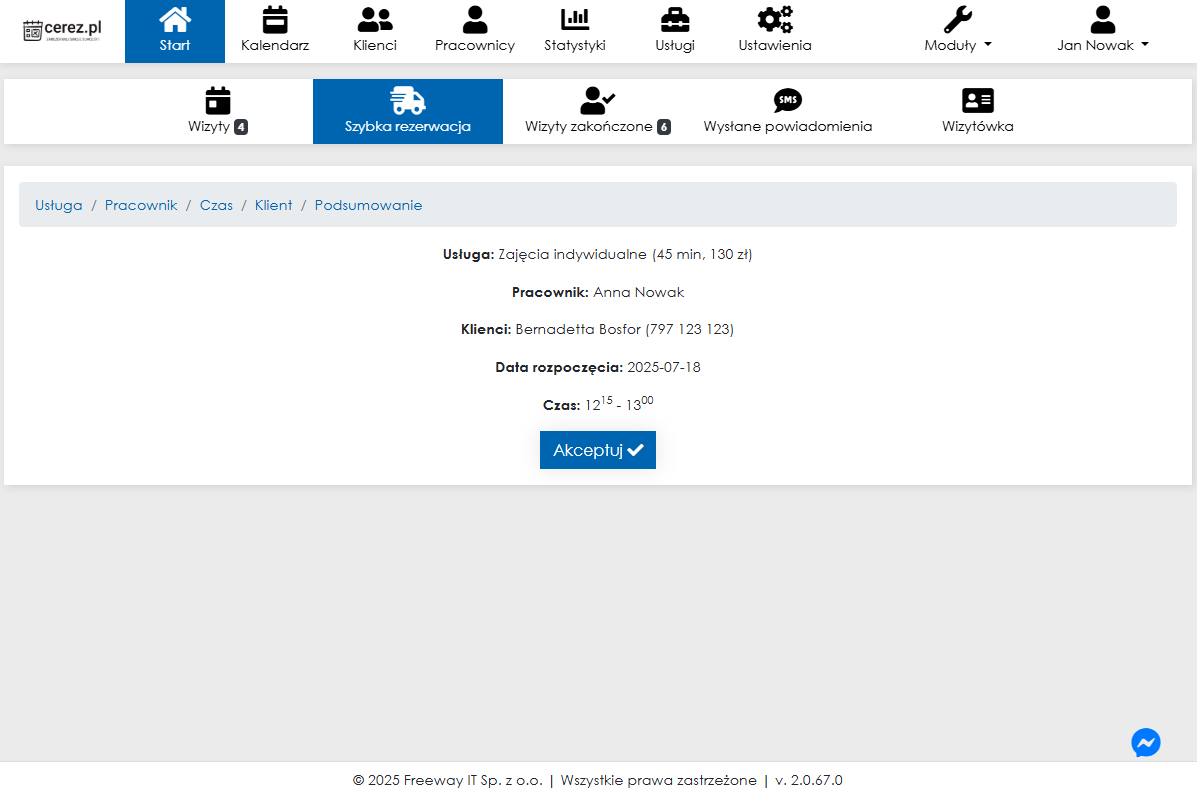Open Wysłane powiadomienia SMS tab
The width and height of the screenshot is (1197, 798).
pos(788,111)
